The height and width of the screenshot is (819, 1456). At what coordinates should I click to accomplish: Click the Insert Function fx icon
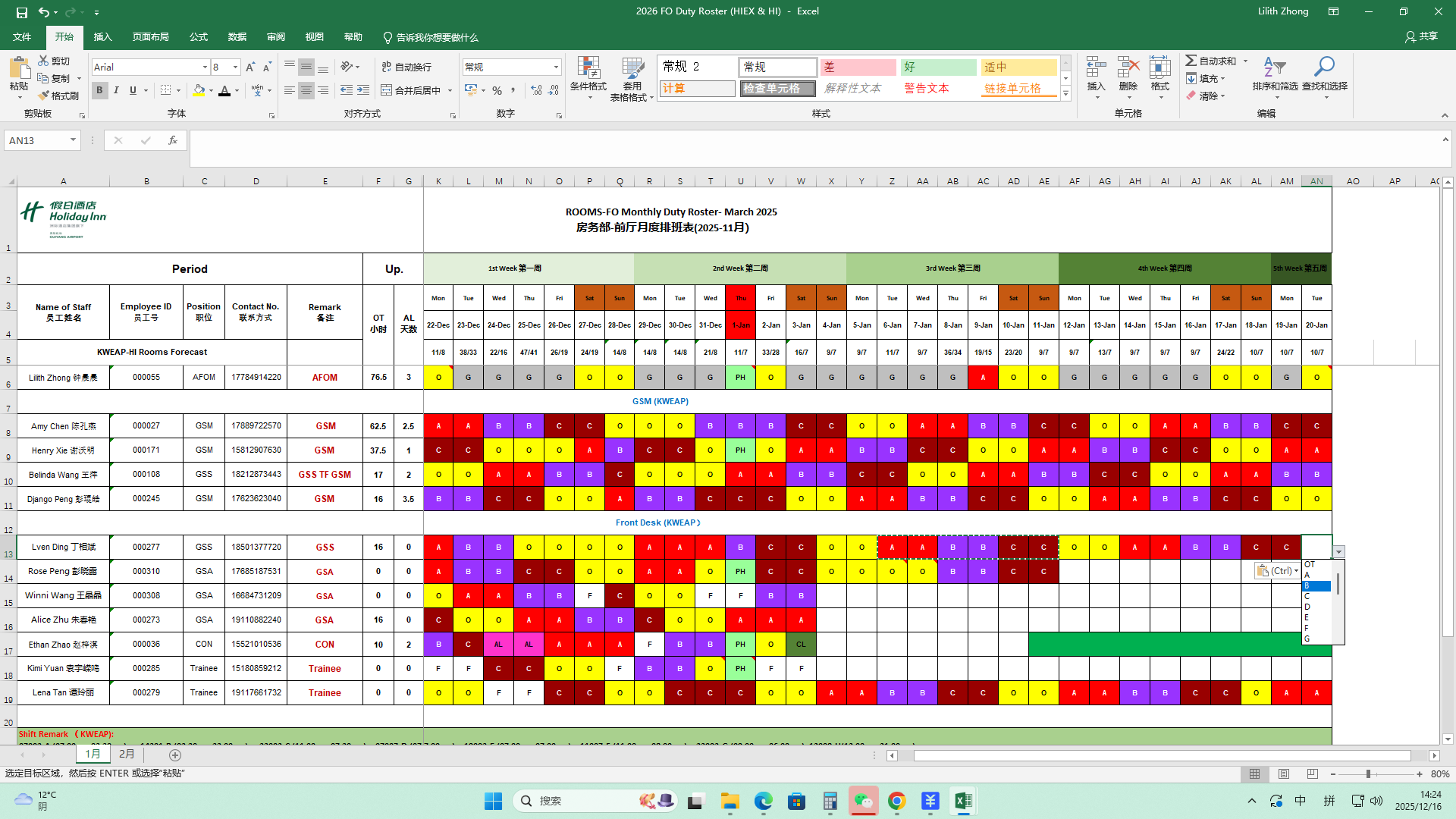173,140
